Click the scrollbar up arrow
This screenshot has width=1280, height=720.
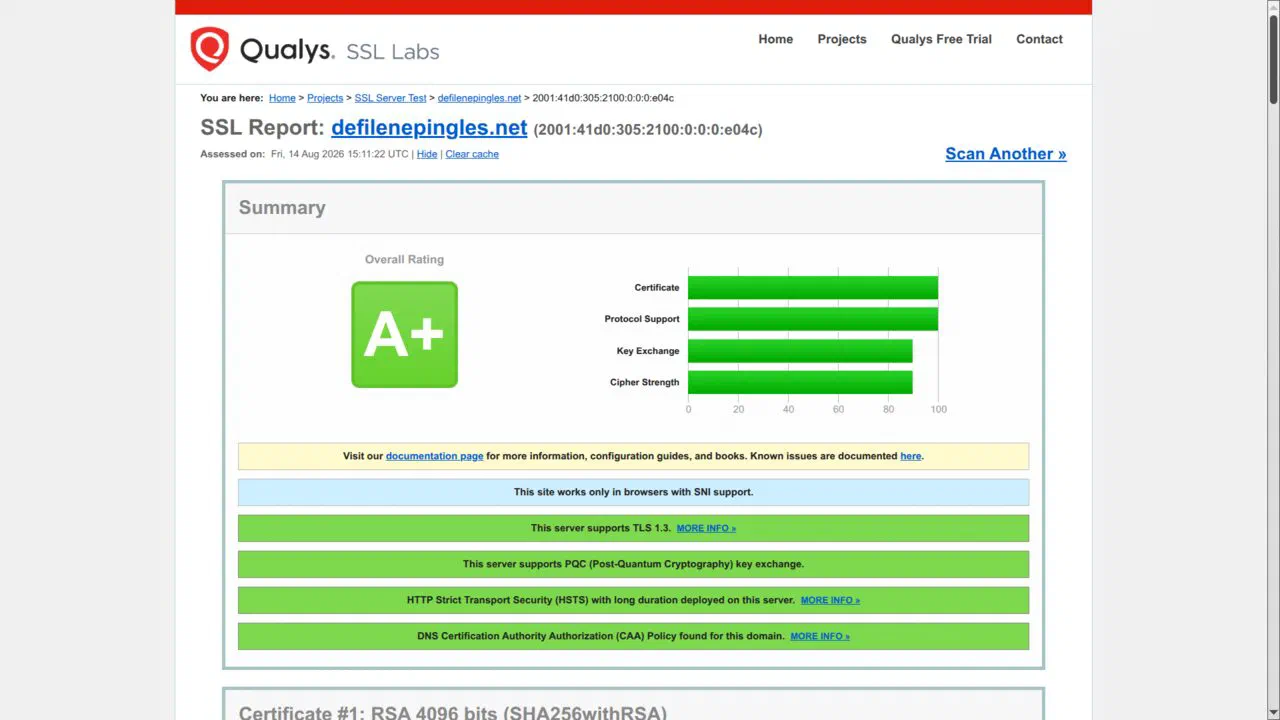click(x=1273, y=7)
